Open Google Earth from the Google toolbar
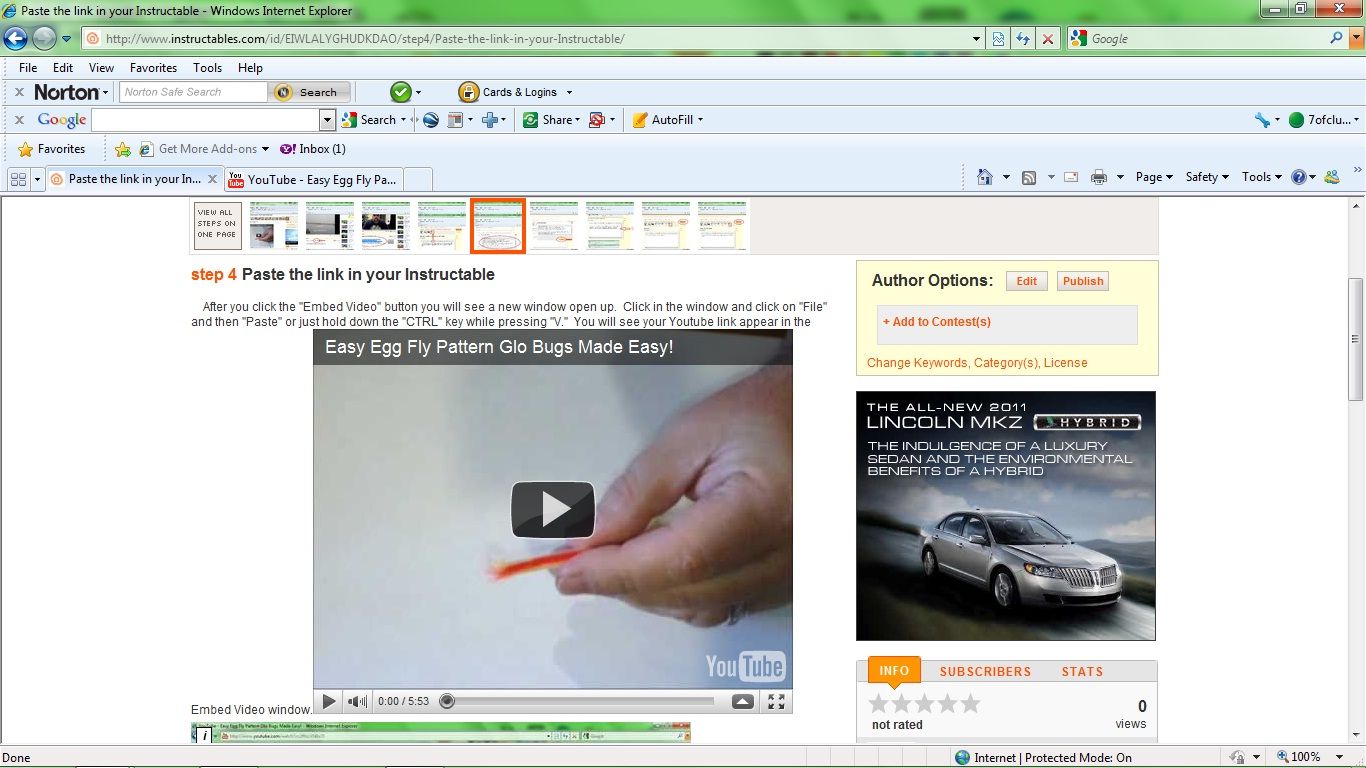 click(x=430, y=120)
